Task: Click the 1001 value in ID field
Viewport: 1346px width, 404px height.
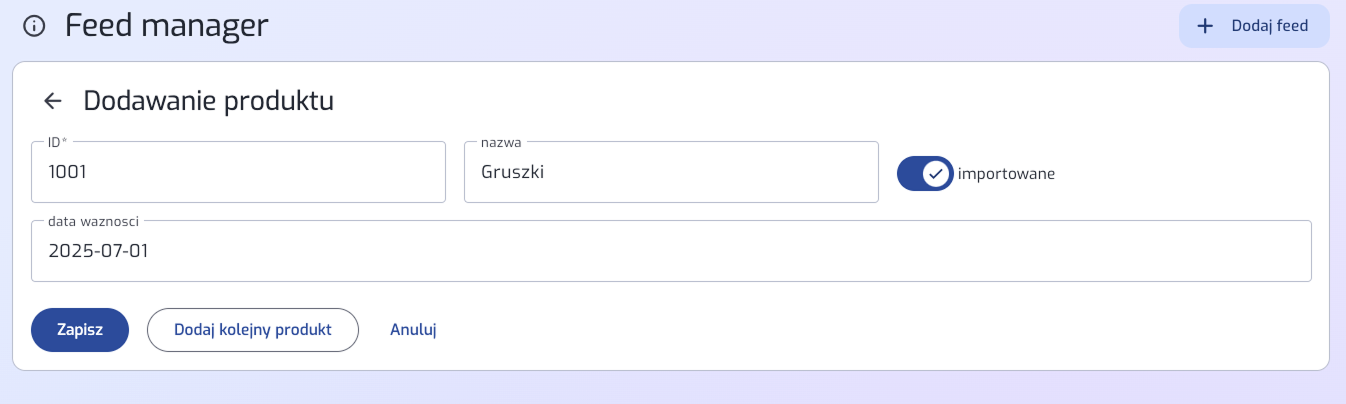Action: pyautogui.click(x=68, y=172)
